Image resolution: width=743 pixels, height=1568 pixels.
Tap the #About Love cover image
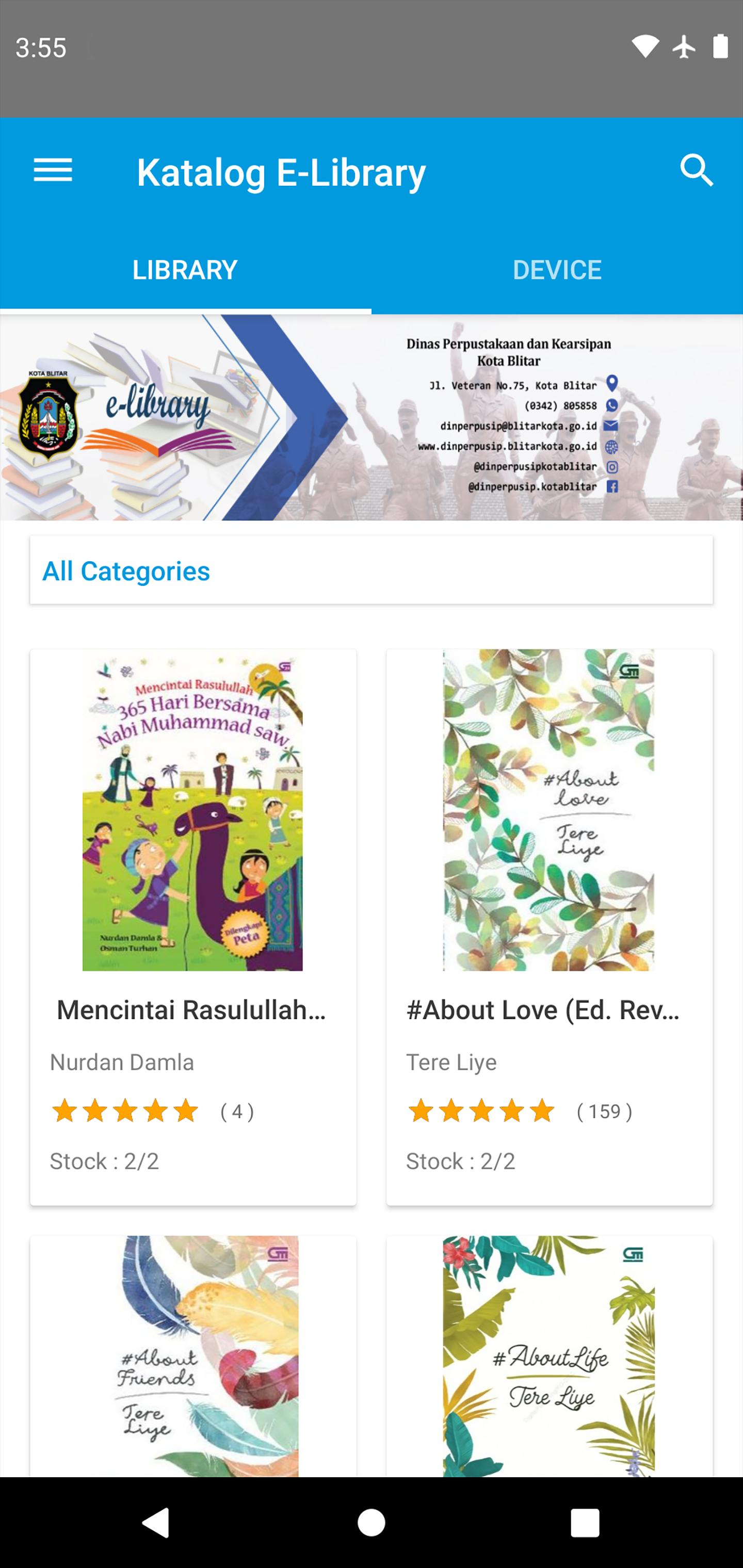548,810
